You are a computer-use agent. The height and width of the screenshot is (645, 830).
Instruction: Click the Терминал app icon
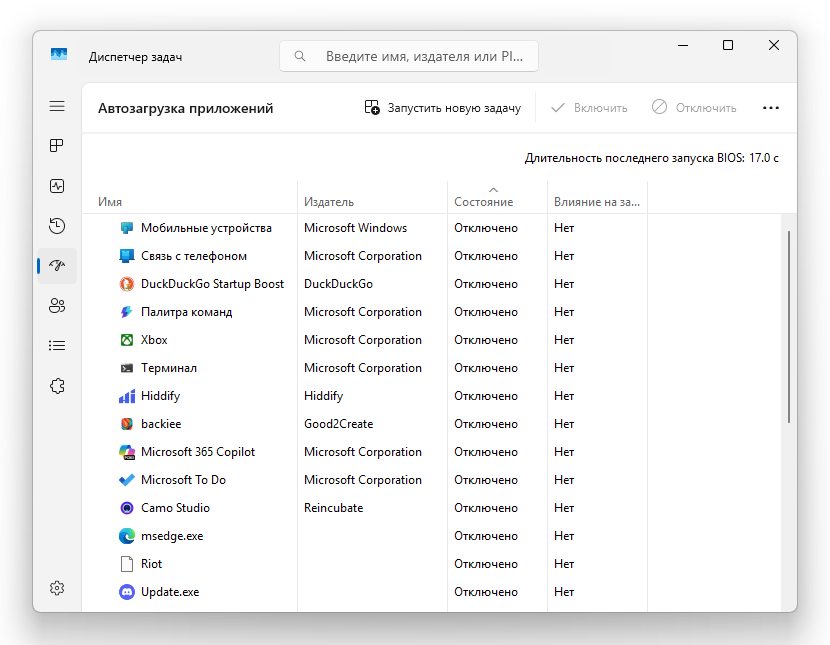pyautogui.click(x=127, y=368)
